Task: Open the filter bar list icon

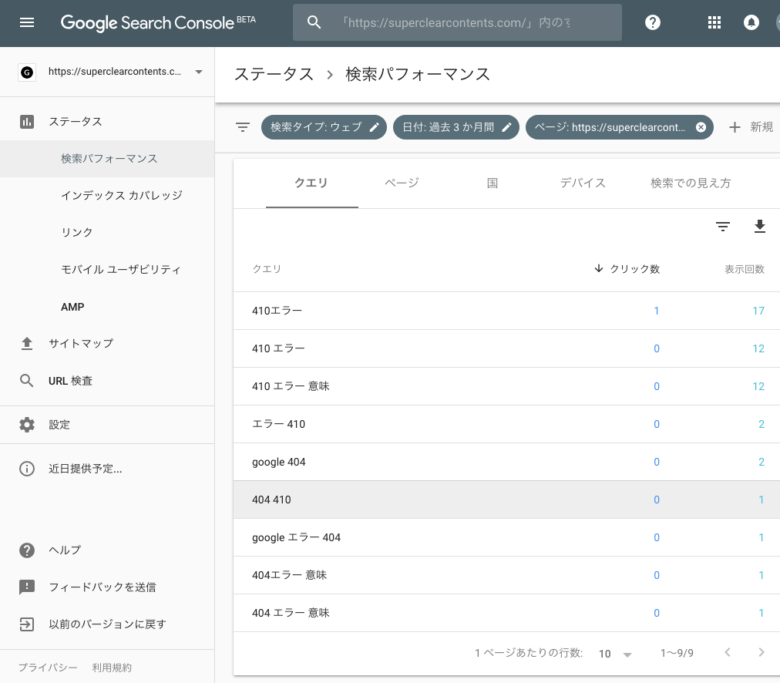Action: (242, 127)
